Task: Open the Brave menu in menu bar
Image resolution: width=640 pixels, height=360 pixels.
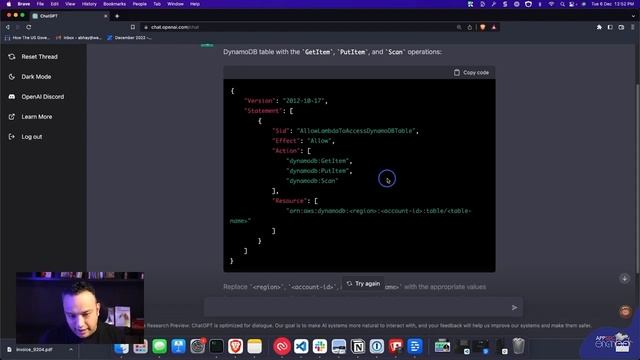Action: tap(24, 4)
